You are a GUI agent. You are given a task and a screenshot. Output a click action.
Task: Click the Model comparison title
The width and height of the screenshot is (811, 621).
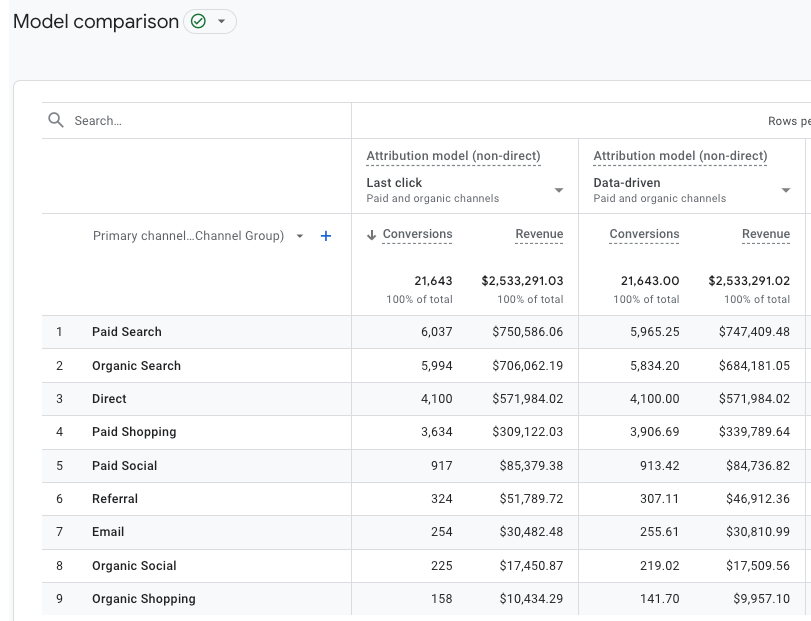(96, 22)
